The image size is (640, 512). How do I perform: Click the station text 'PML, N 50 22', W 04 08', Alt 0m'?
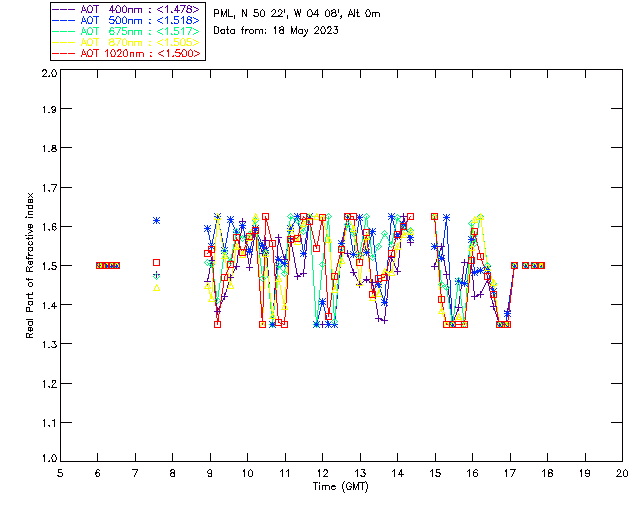coord(297,14)
